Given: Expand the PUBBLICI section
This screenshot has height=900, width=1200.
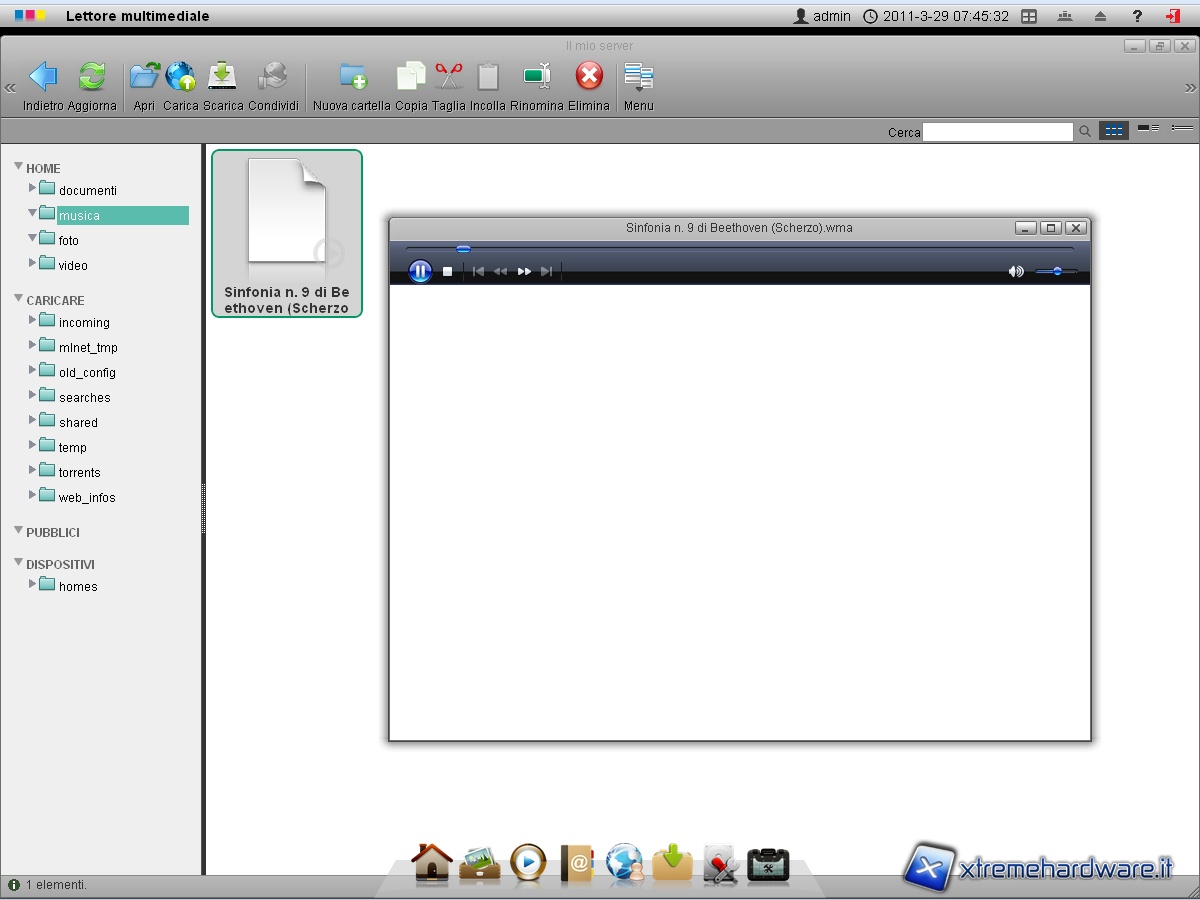Looking at the screenshot, I should pyautogui.click(x=19, y=531).
